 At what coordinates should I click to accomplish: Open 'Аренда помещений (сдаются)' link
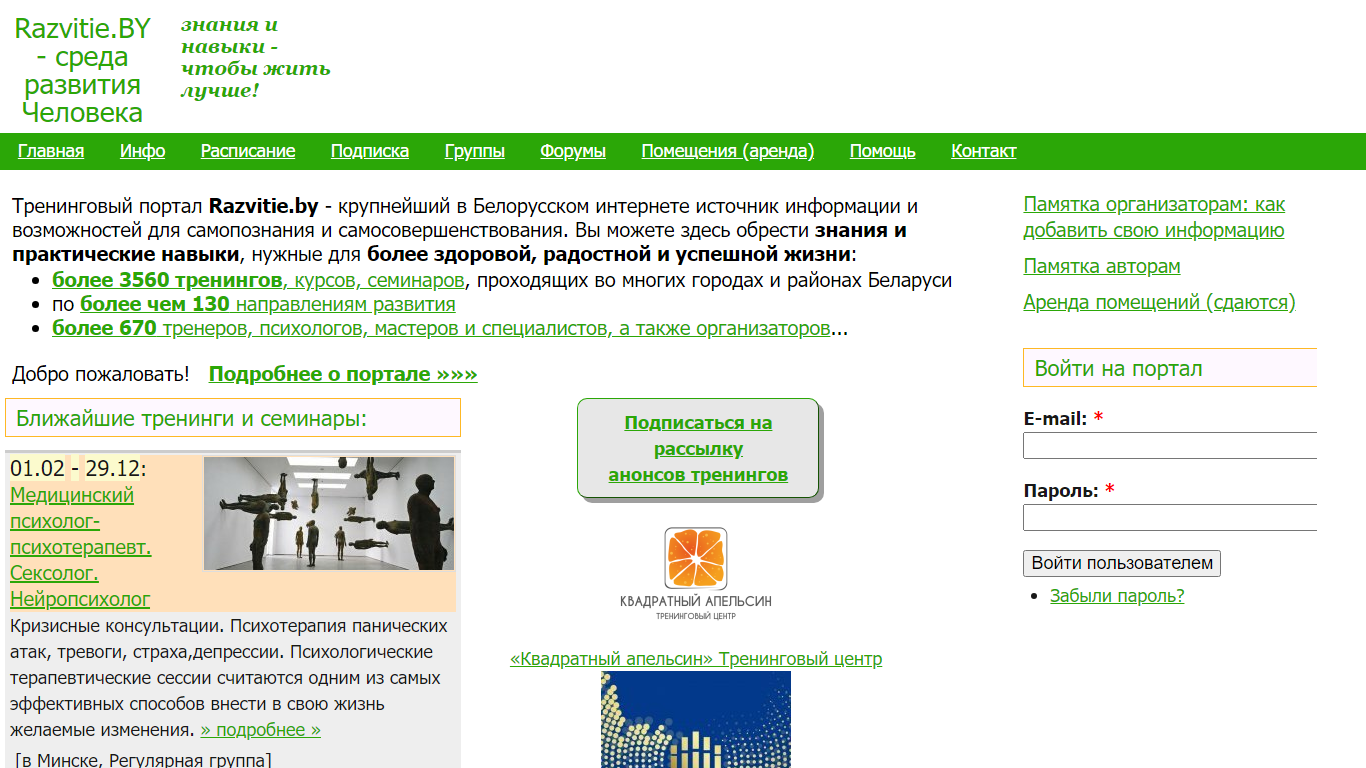[1159, 302]
